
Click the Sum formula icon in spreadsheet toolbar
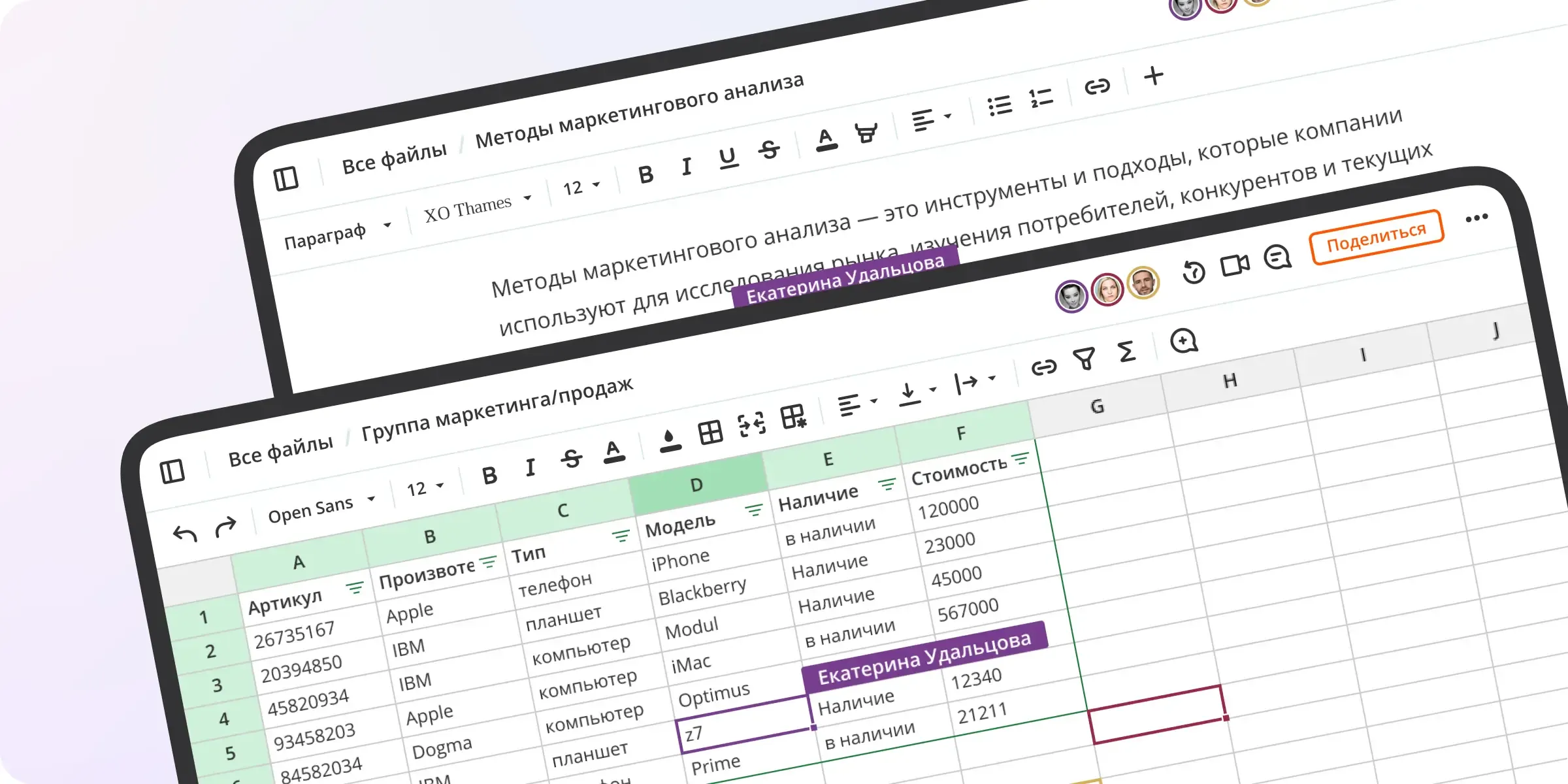tap(1126, 351)
